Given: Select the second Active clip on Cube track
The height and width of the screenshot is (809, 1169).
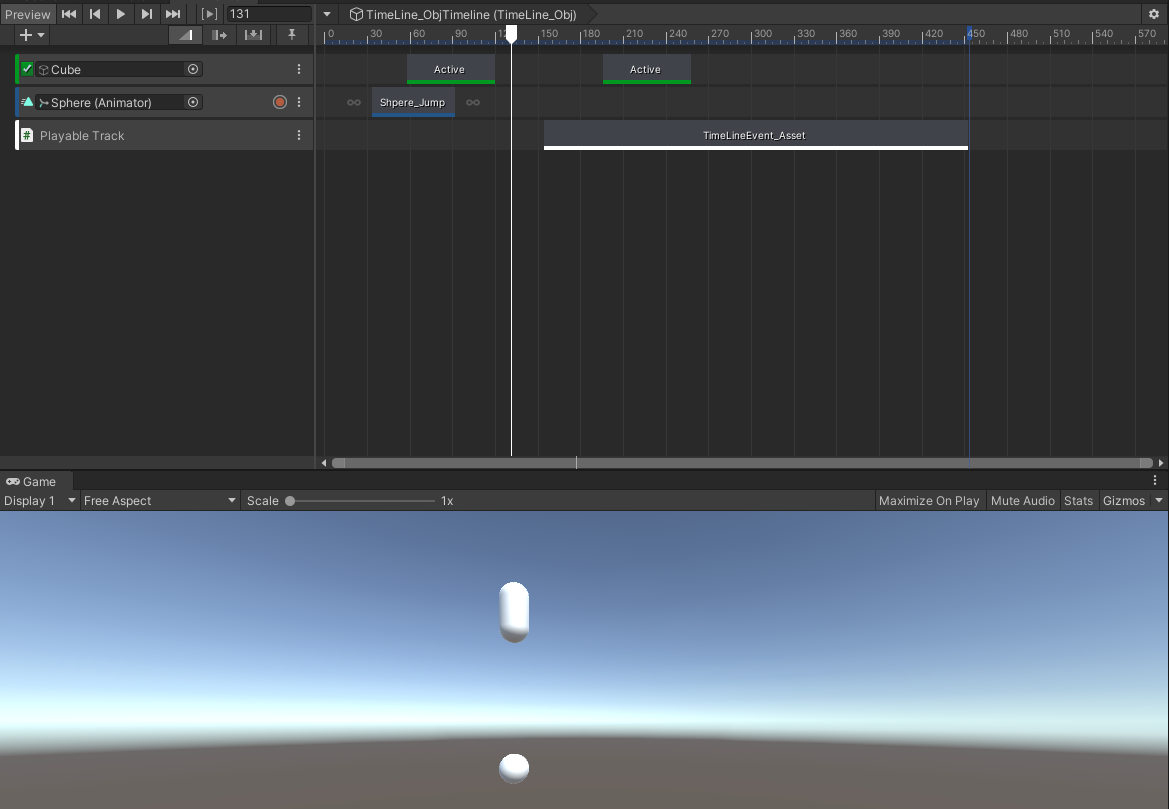Looking at the screenshot, I should (646, 69).
